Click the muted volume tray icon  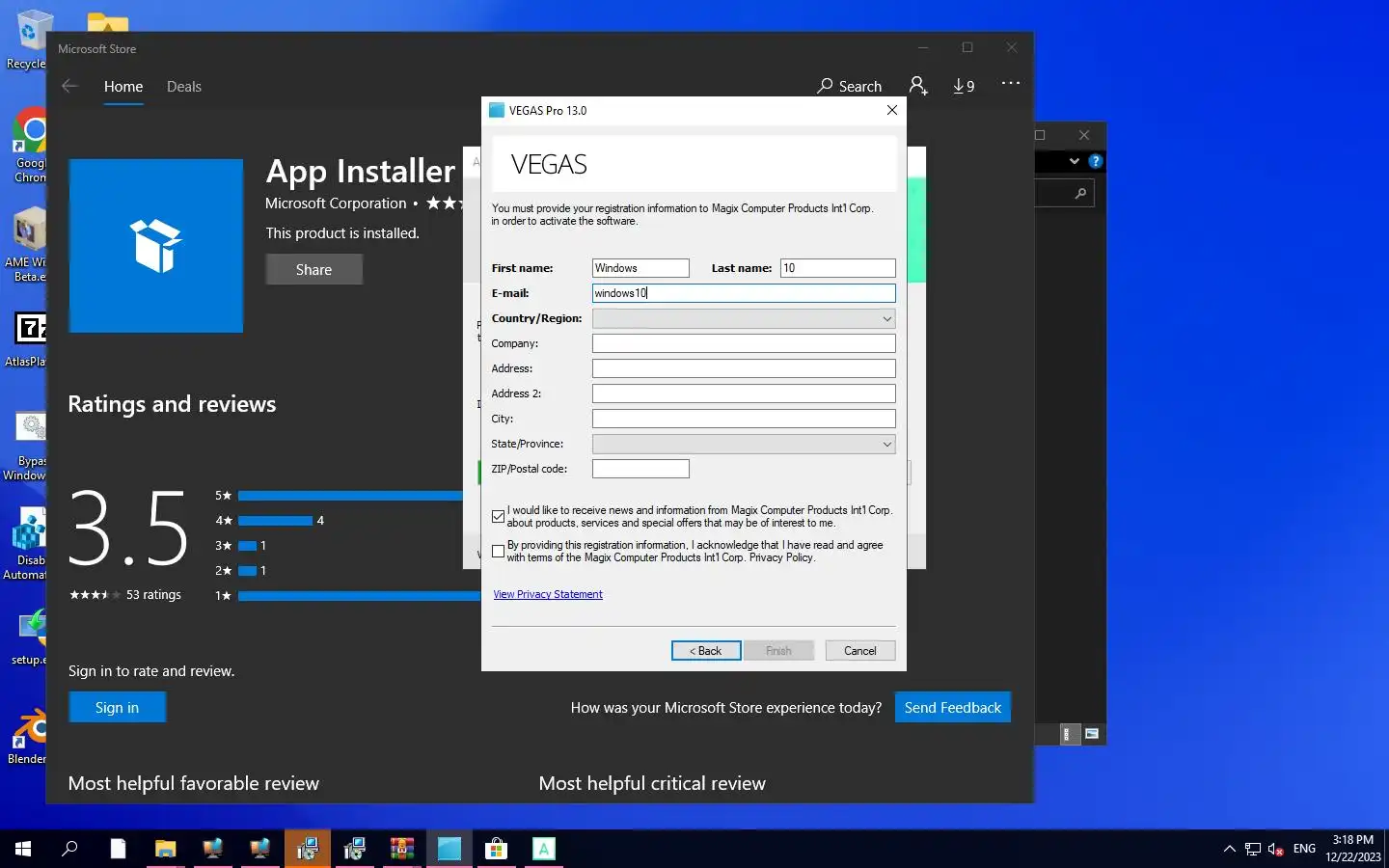point(1275,849)
